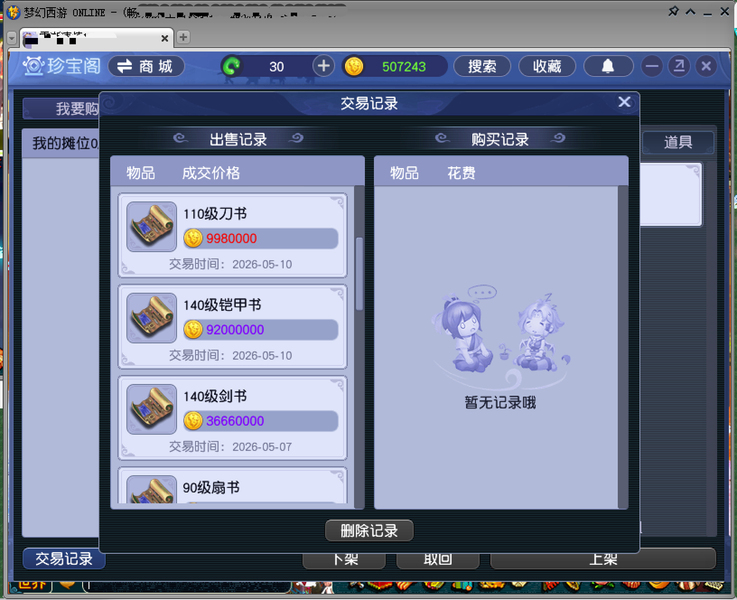Switch to the 道具 tab
Image resolution: width=737 pixels, height=600 pixels.
[x=678, y=142]
